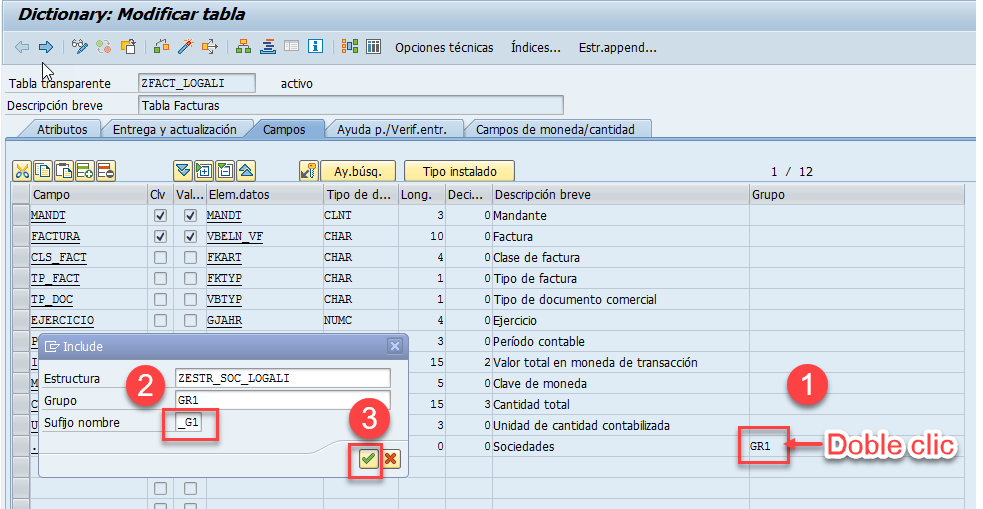
Task: Click the MANDT field name cell
Action: (88, 216)
